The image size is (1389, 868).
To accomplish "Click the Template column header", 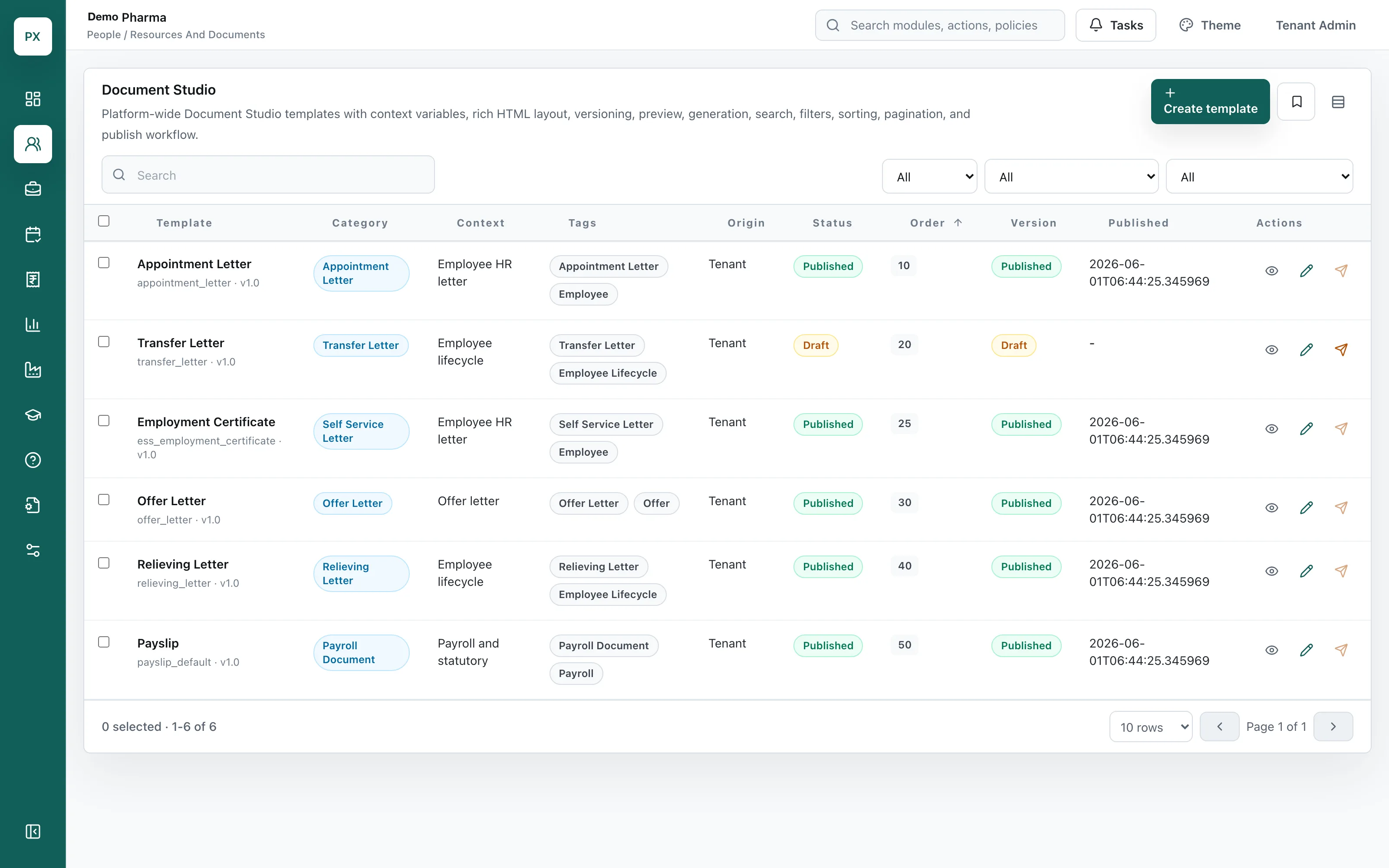I will [x=184, y=223].
